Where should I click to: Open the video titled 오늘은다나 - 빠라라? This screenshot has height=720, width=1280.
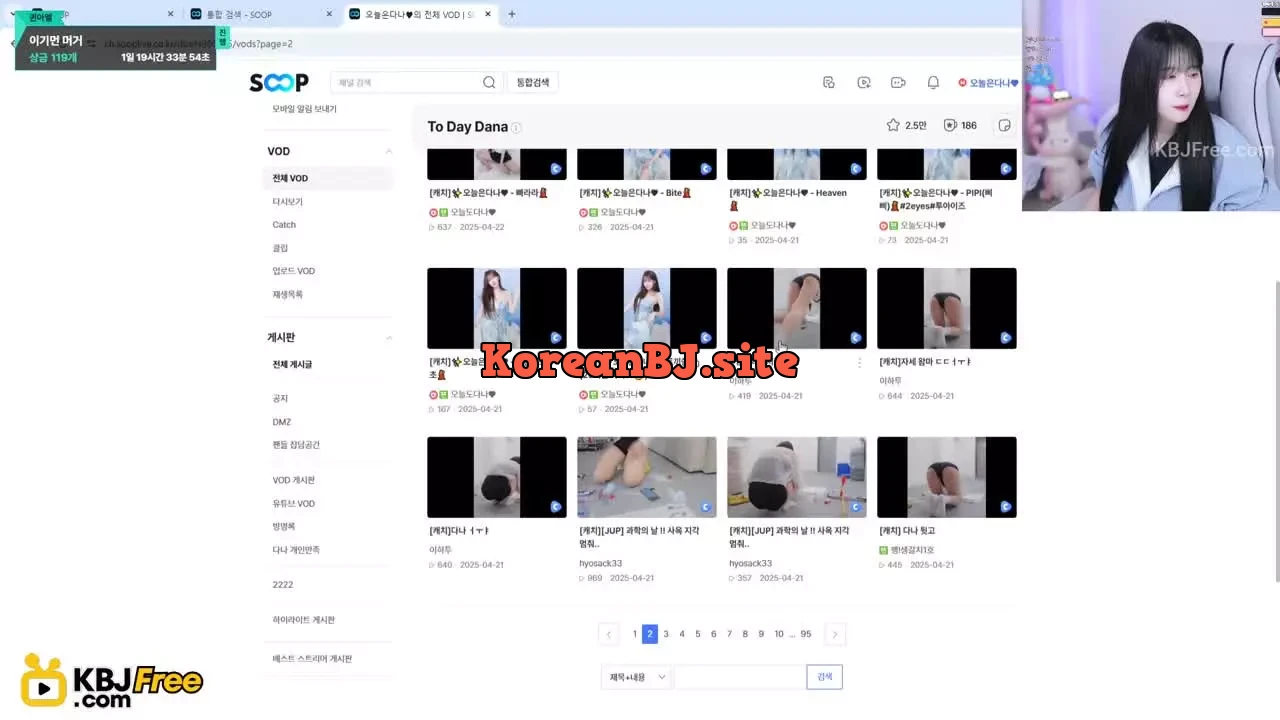point(489,193)
